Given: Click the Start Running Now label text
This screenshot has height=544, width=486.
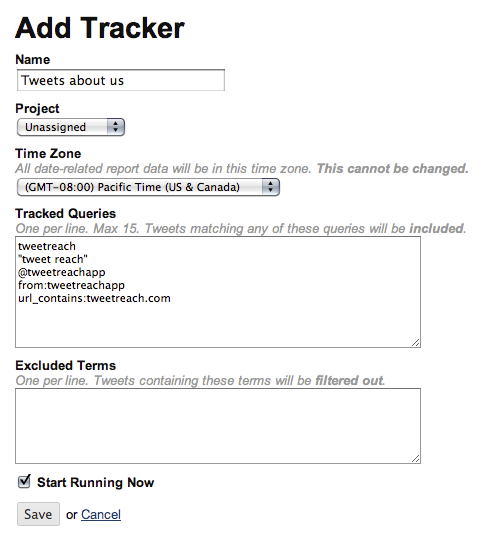Looking at the screenshot, I should pos(95,483).
